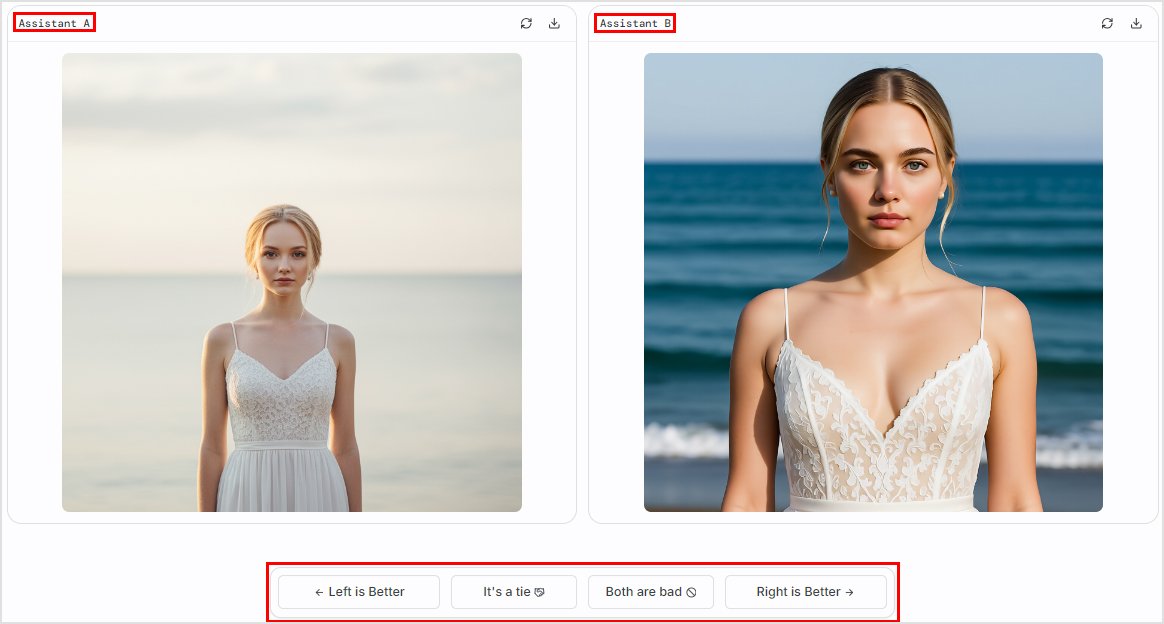
Task: Choose It's a tie
Action: point(513,592)
